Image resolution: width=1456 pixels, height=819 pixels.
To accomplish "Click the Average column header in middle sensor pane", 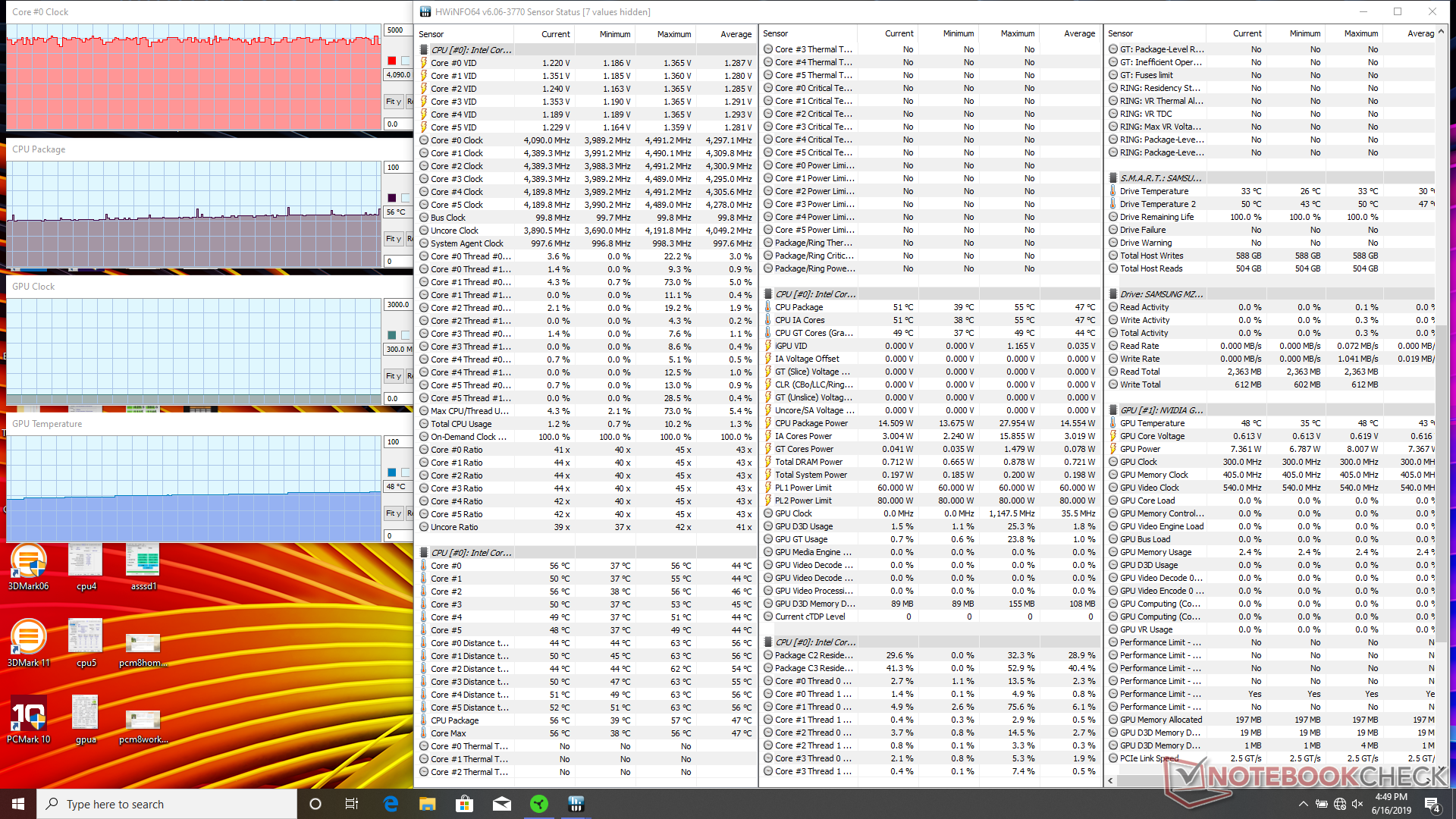I will (x=1079, y=33).
